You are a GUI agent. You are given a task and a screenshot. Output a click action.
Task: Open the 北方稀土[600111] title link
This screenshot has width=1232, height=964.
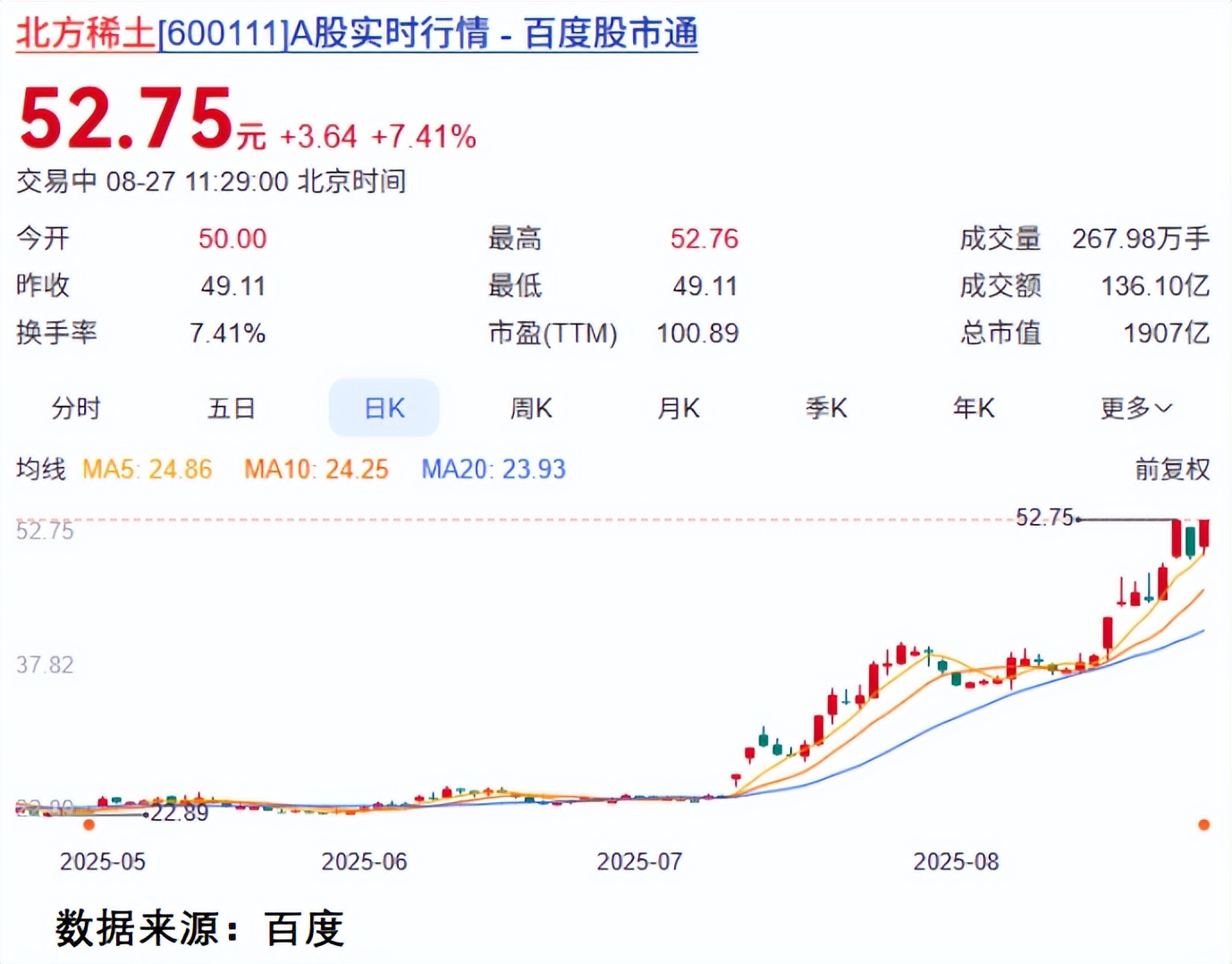click(356, 34)
